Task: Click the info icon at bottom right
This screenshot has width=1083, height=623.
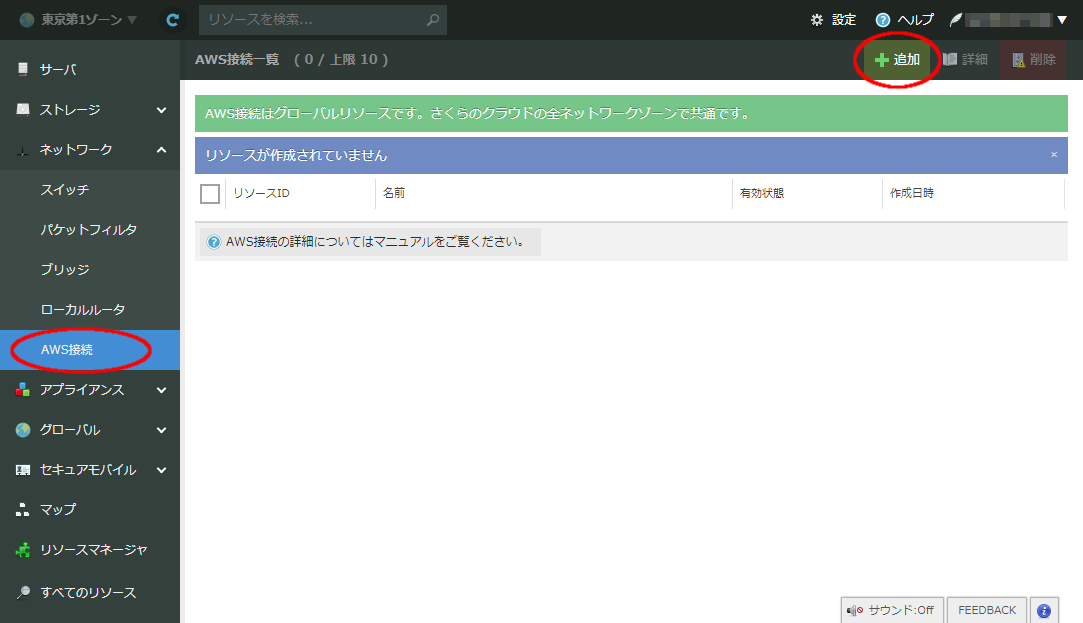Action: (1043, 610)
